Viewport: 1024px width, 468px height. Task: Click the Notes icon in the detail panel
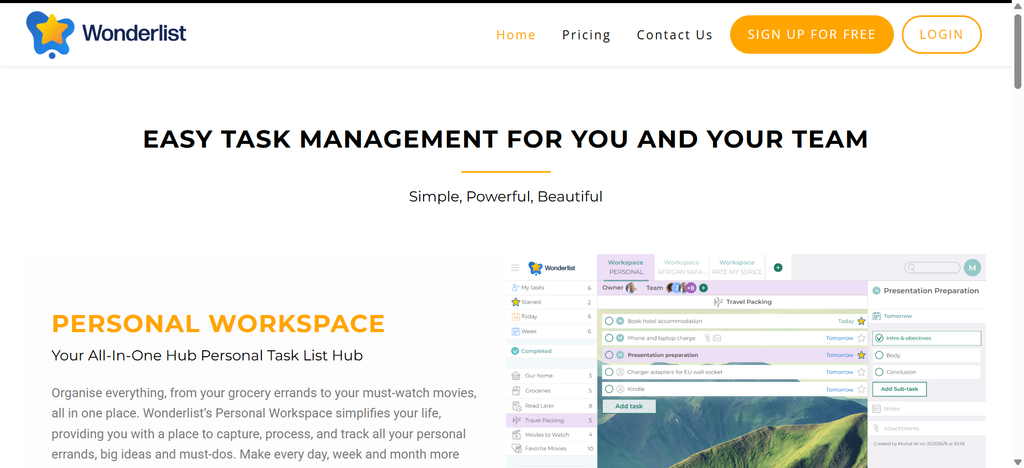(x=877, y=409)
